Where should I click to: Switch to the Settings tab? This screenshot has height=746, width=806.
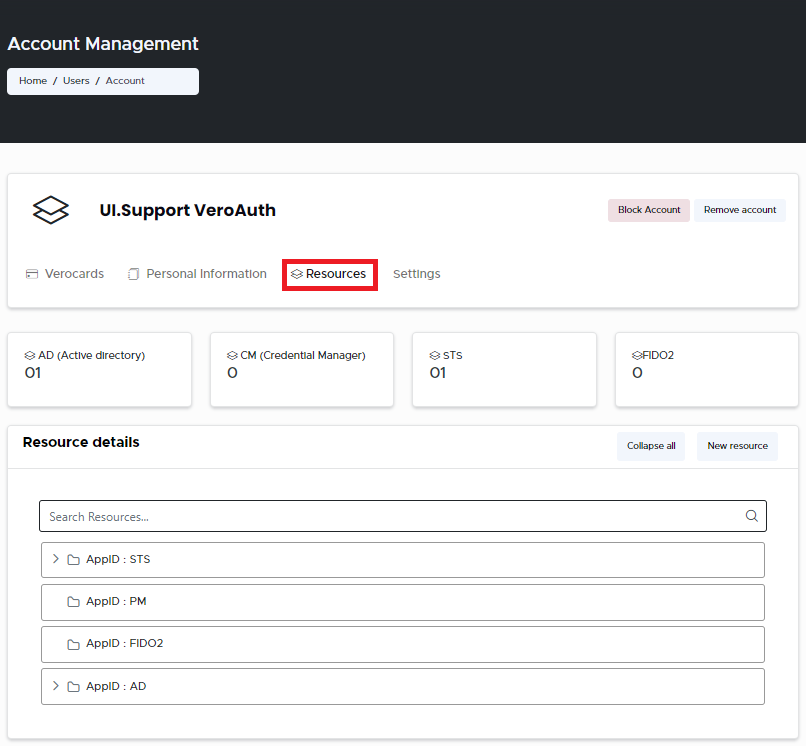click(417, 273)
